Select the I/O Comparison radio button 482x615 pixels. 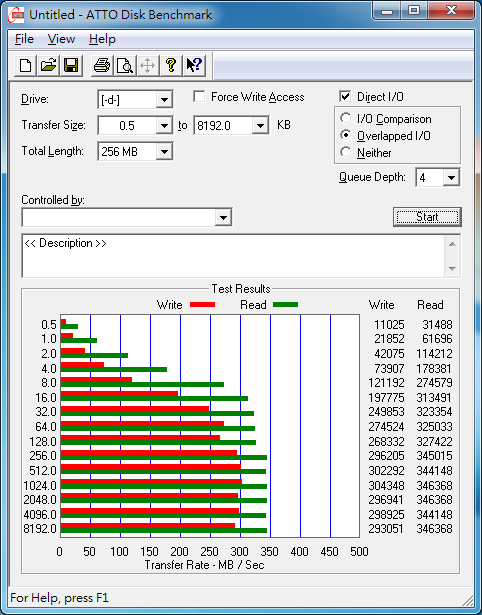(346, 118)
